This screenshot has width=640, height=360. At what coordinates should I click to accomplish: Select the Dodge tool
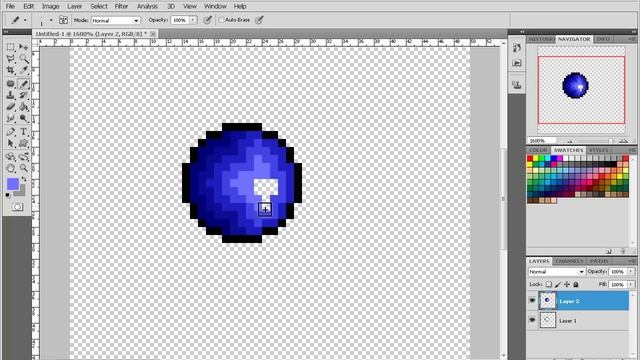pos(24,118)
